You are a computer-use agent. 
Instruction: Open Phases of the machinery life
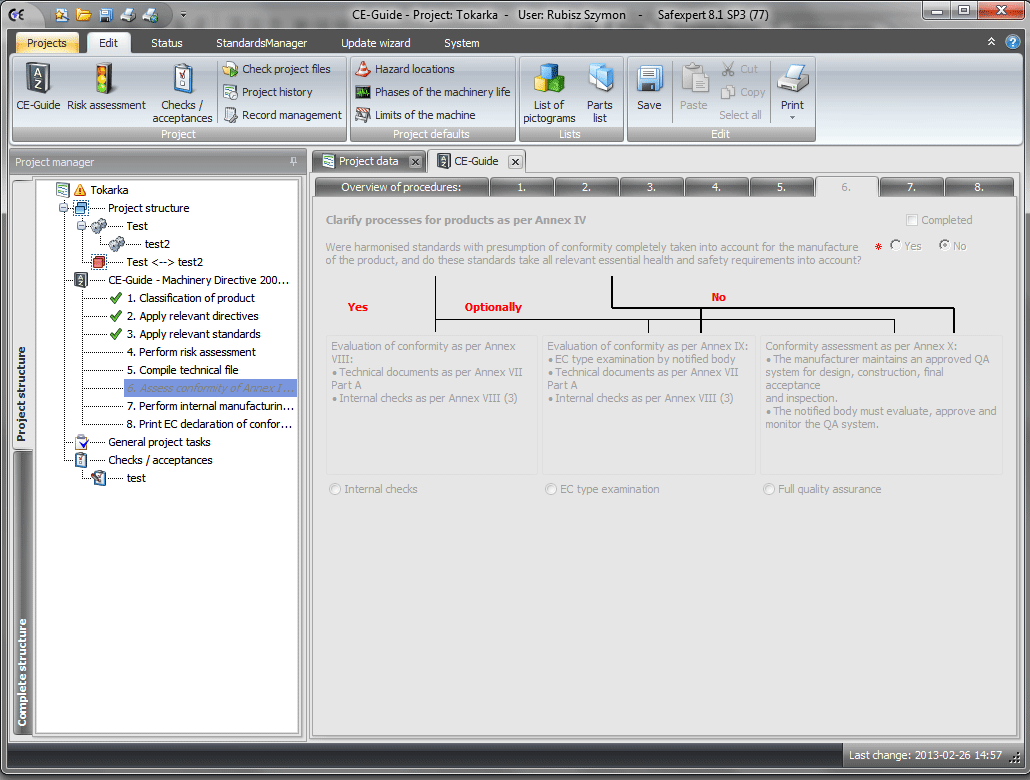[x=442, y=92]
